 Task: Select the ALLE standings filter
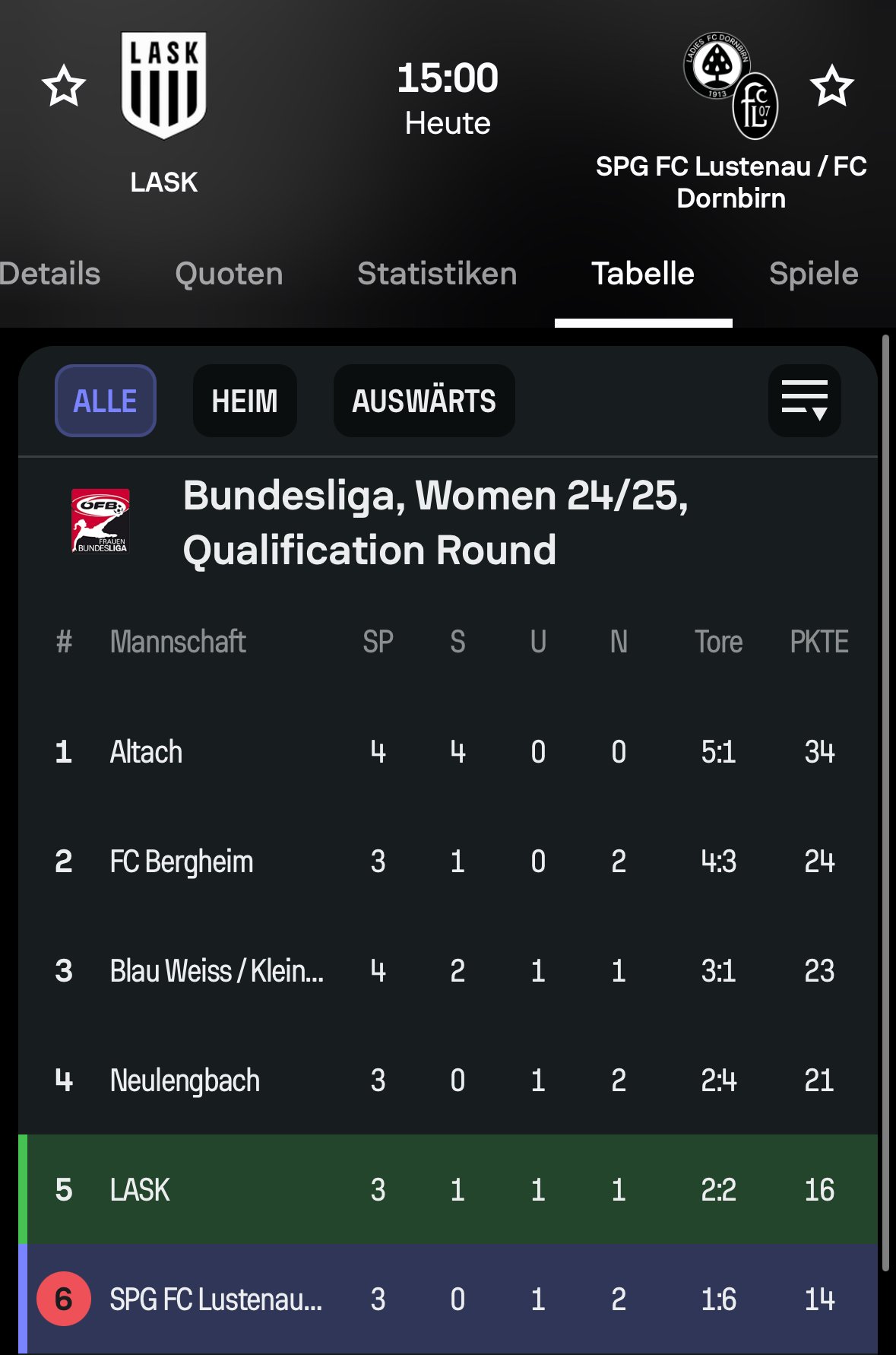point(106,401)
